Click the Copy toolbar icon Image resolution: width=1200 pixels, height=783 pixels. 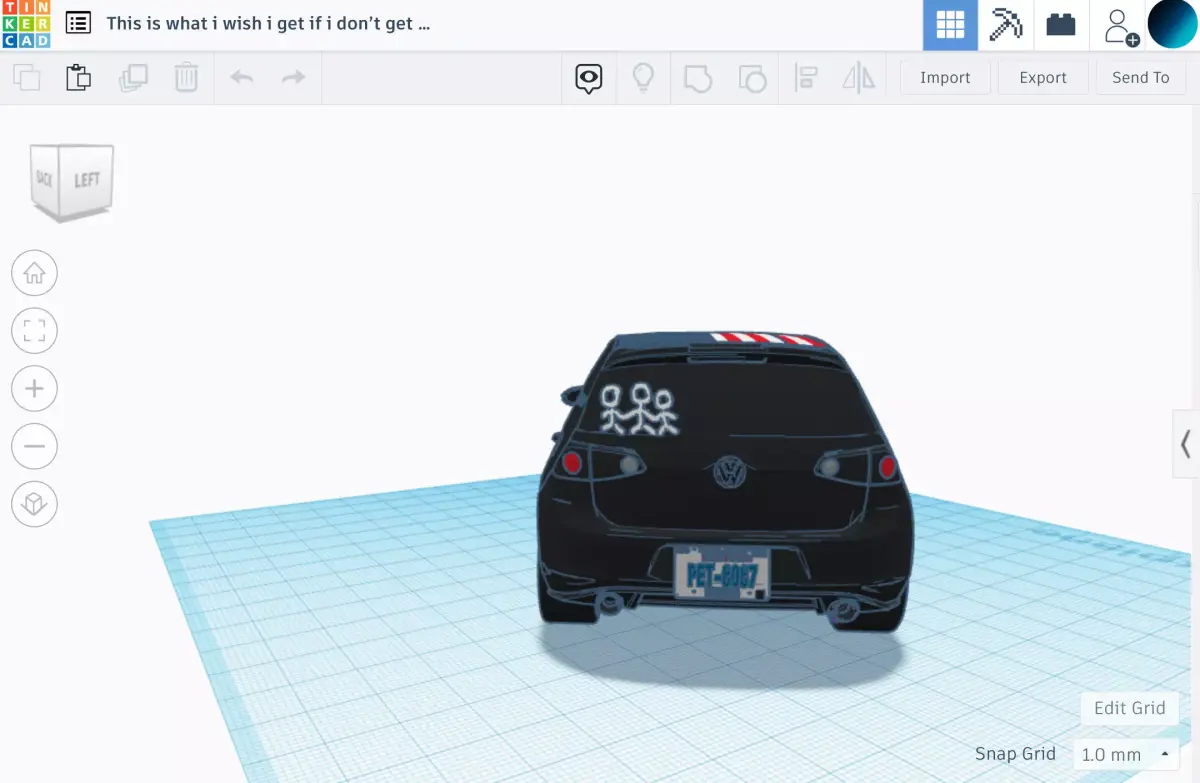pyautogui.click(x=27, y=78)
